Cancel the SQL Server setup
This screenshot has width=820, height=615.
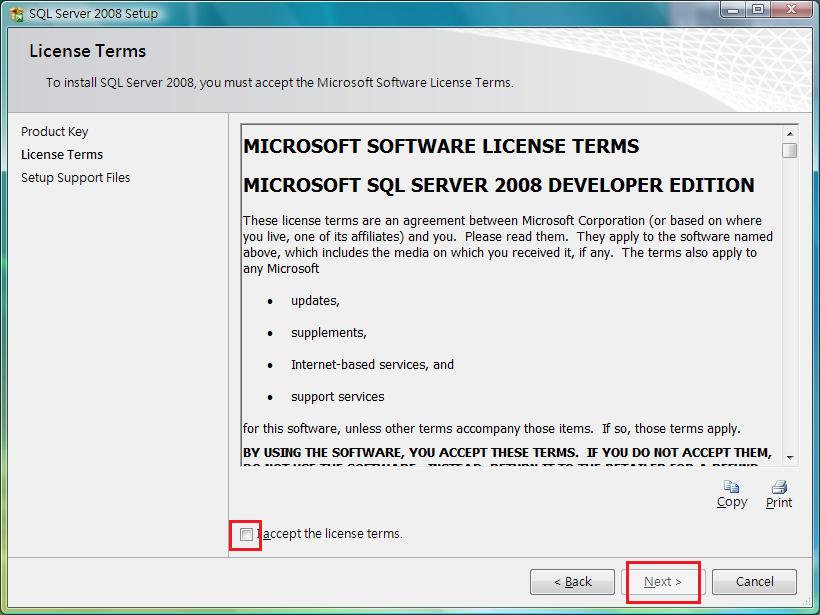pyautogui.click(x=754, y=582)
